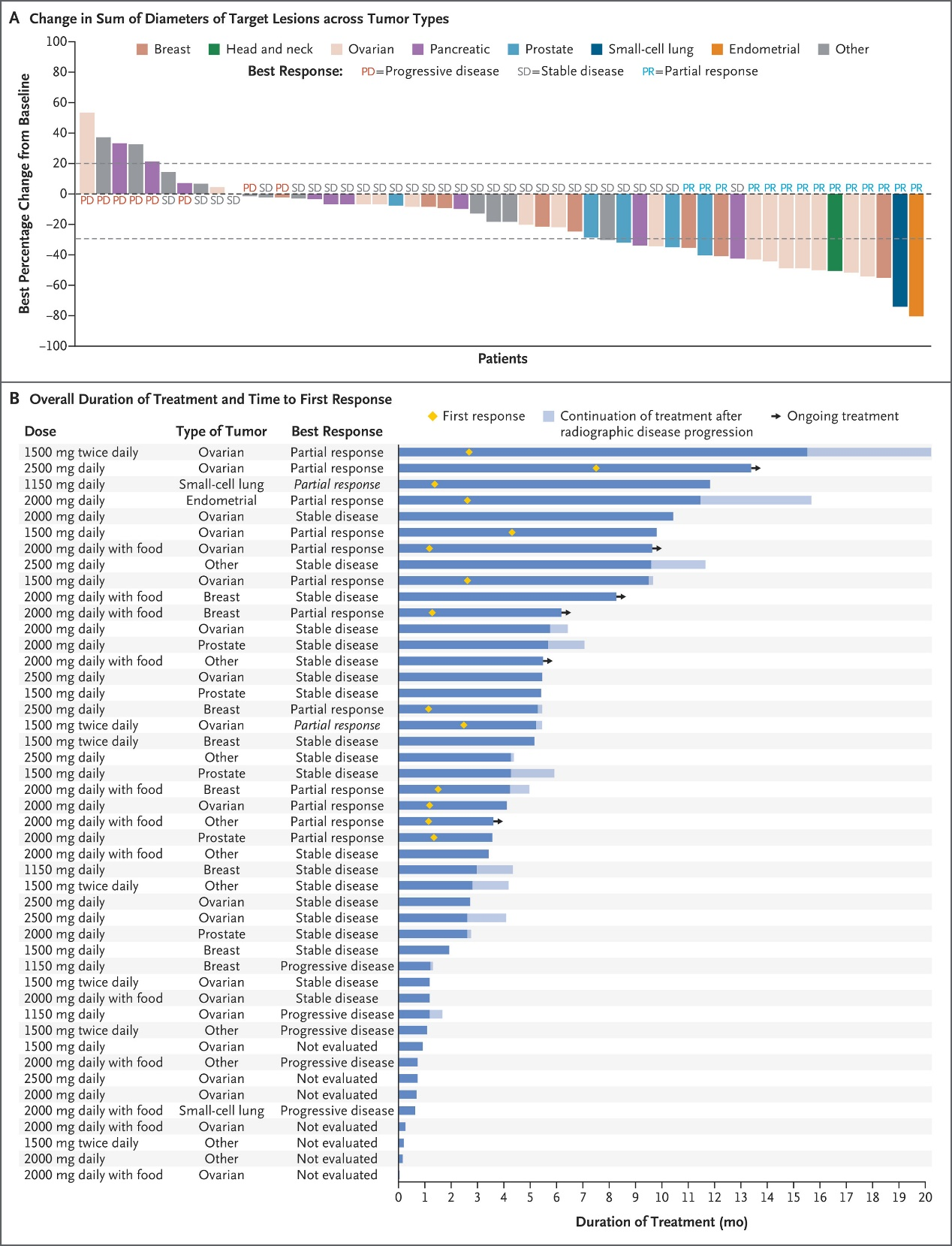This screenshot has width=952, height=1246.
Task: Click the Endometrial row's first response diamond
Action: [x=467, y=500]
